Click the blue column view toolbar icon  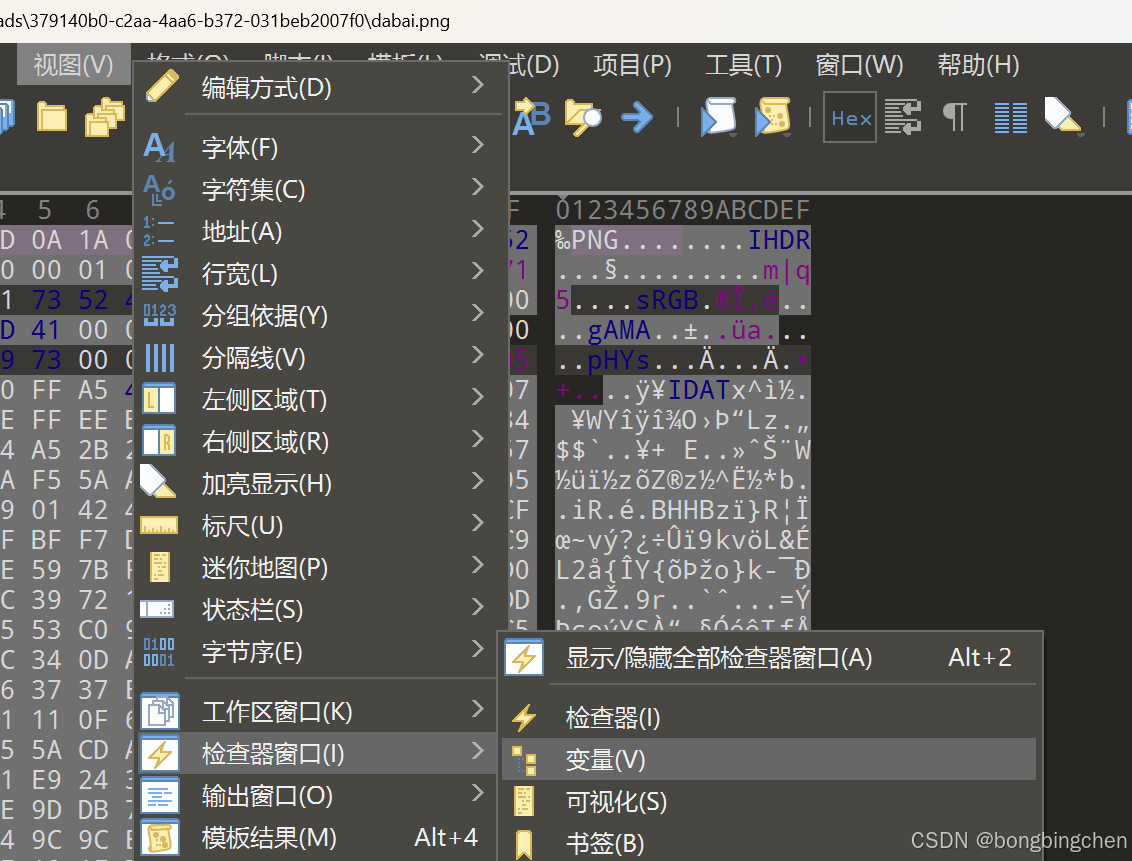[1010, 117]
